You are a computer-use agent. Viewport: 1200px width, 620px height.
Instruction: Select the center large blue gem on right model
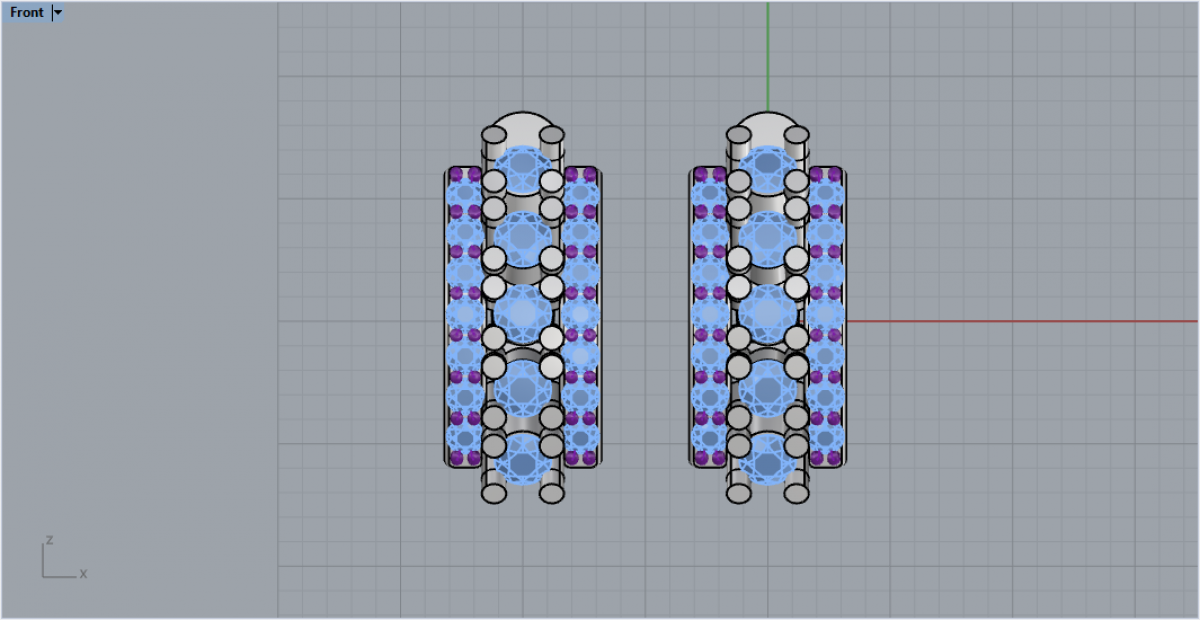coord(767,314)
